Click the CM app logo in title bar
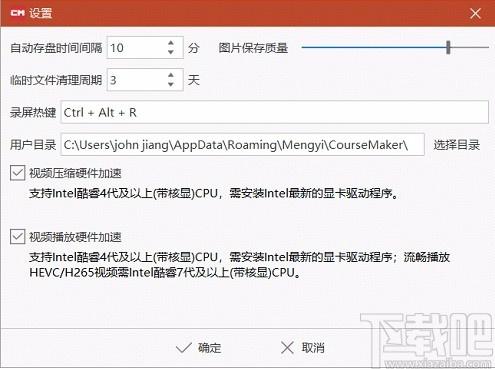Screen dimensions: 495x369 point(18,13)
